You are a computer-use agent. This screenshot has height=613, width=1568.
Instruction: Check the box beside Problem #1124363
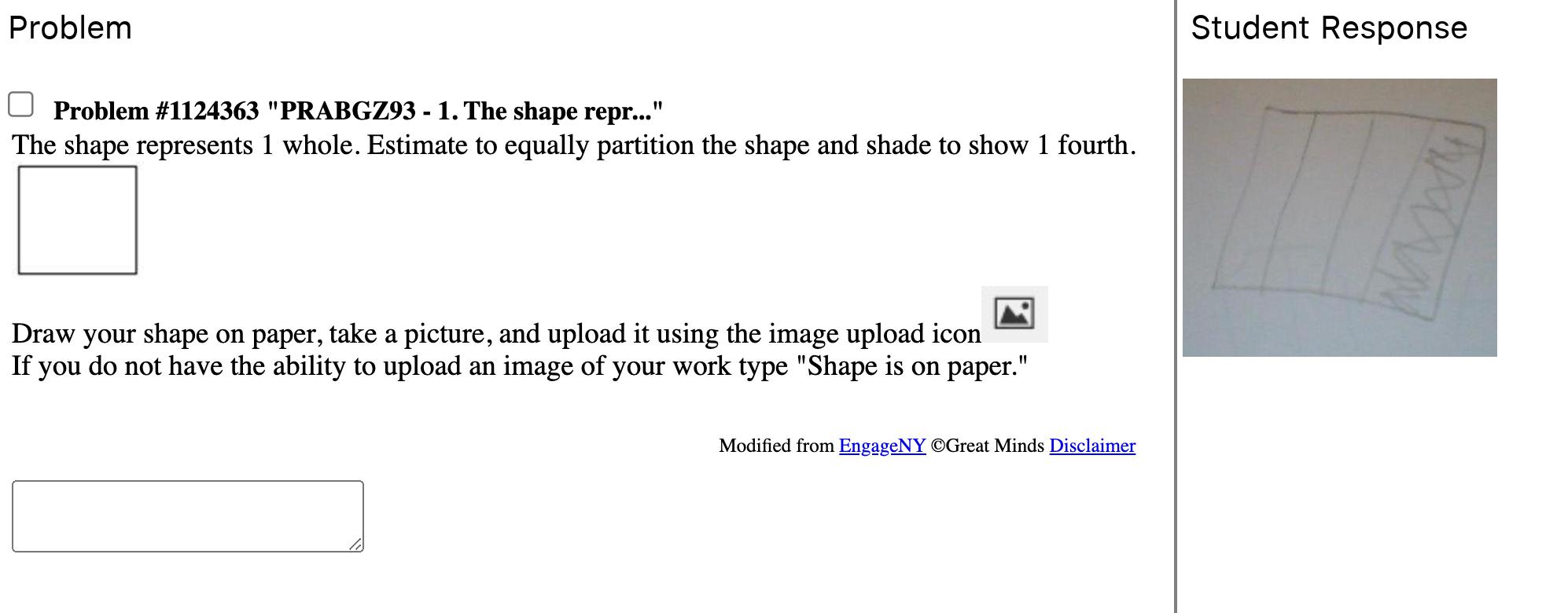21,105
